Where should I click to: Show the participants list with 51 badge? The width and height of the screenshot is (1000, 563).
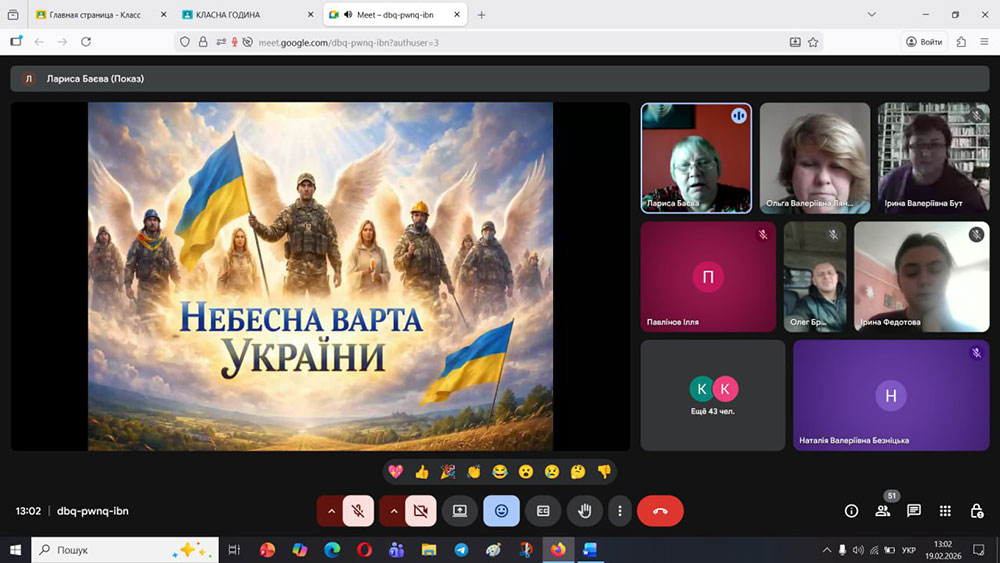point(882,511)
